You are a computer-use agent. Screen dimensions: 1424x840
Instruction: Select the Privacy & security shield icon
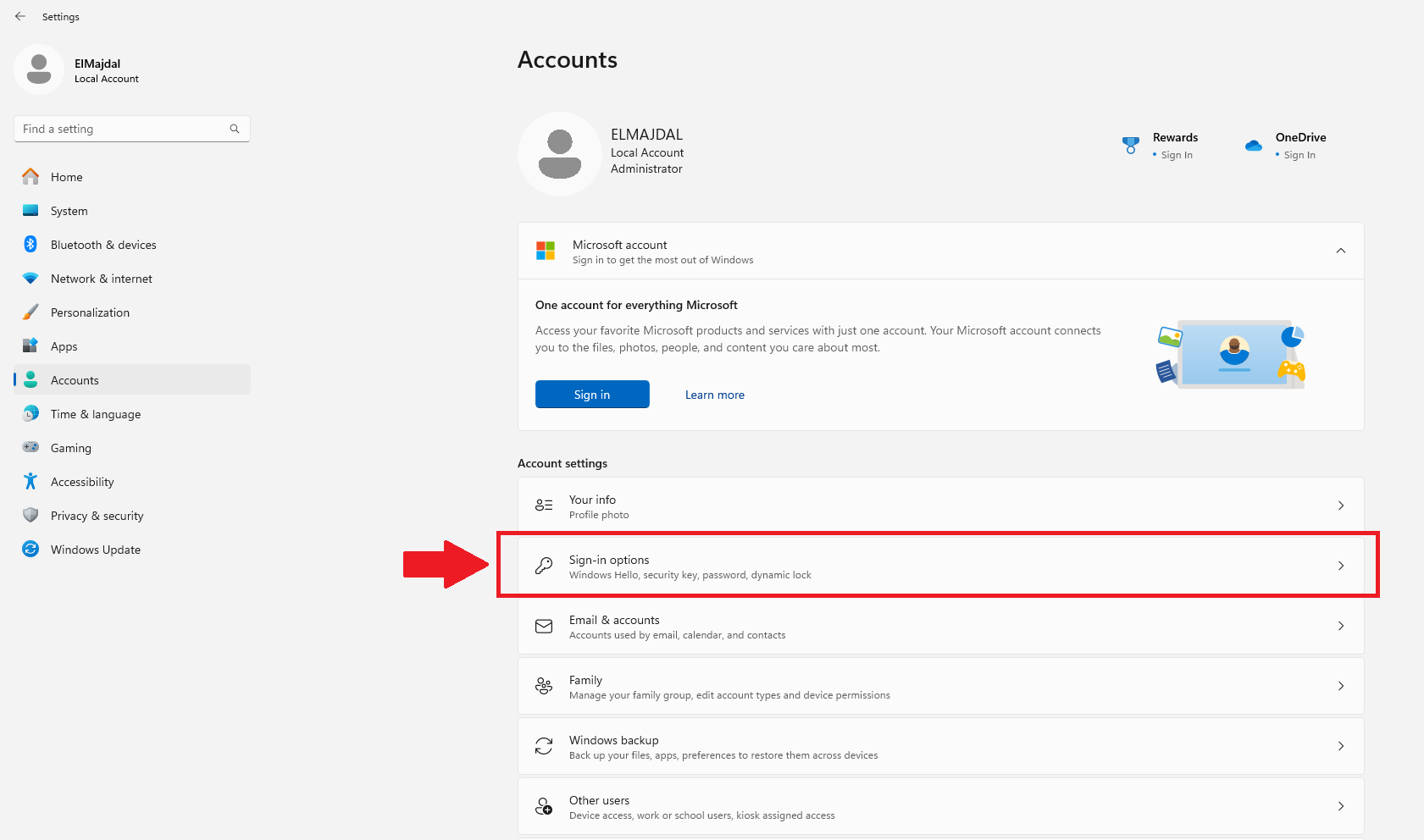[30, 515]
